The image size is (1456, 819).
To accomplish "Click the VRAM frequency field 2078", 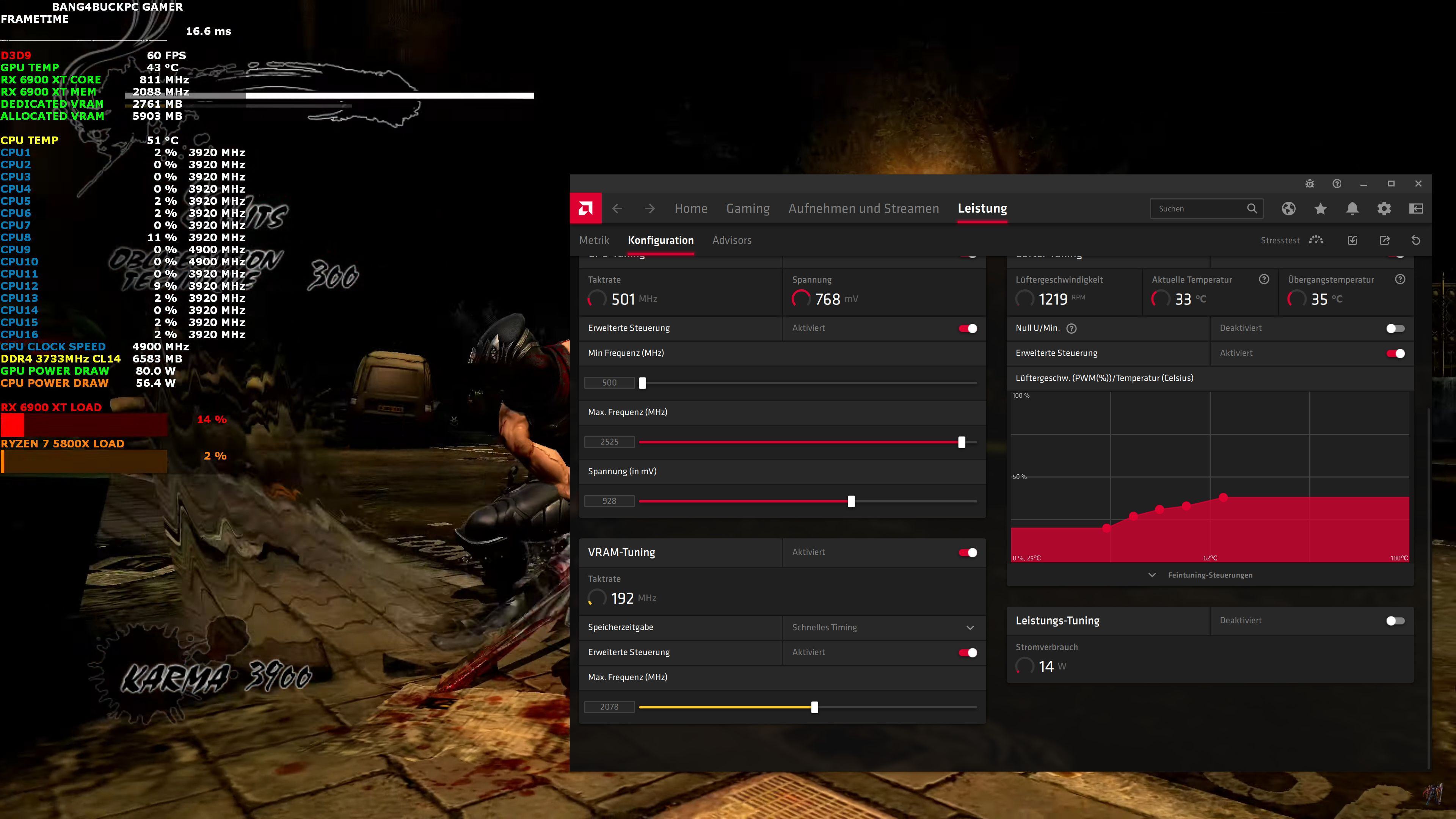I will click(x=609, y=707).
